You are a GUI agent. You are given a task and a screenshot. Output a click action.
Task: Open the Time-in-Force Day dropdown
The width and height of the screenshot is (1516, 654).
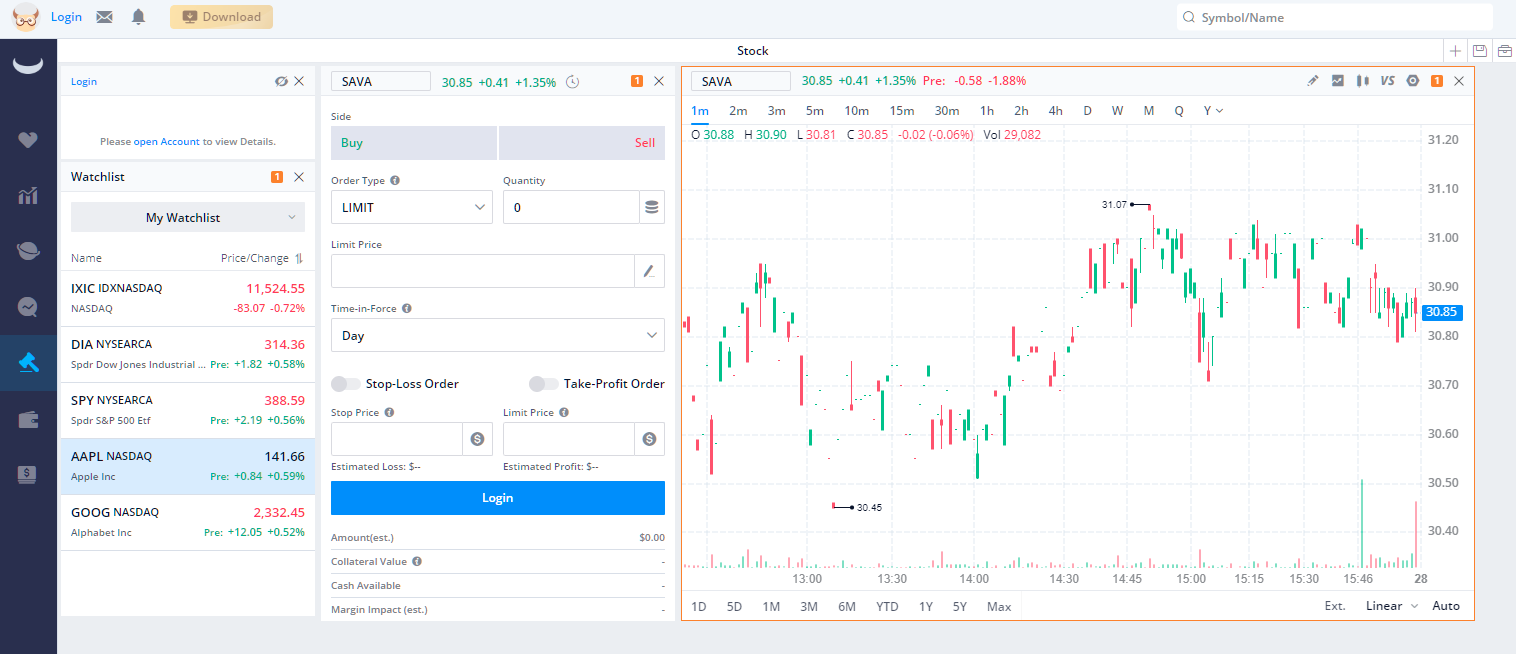pyautogui.click(x=498, y=335)
